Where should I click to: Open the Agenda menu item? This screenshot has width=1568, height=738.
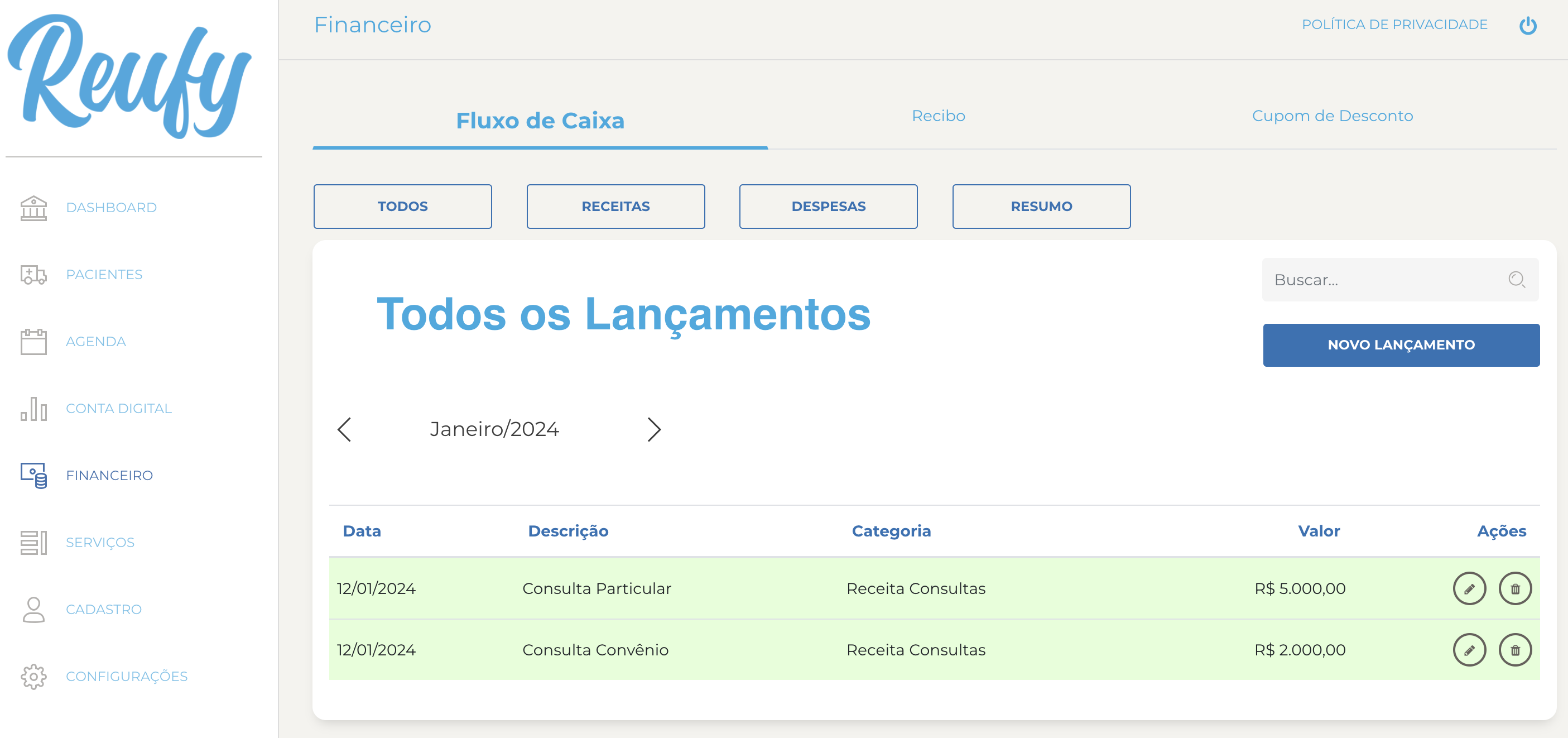(x=95, y=342)
